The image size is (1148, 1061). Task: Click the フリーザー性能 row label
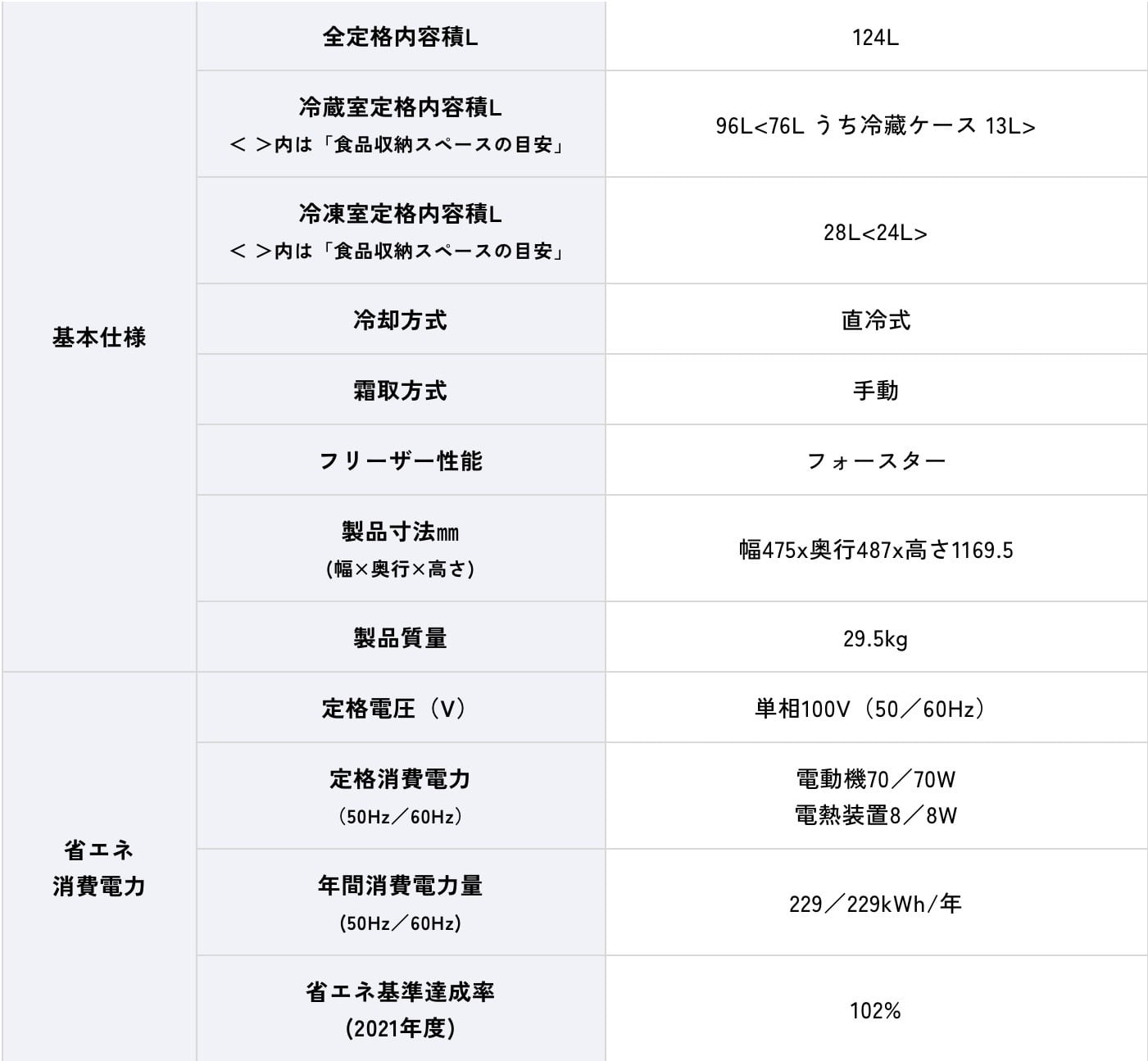400,460
